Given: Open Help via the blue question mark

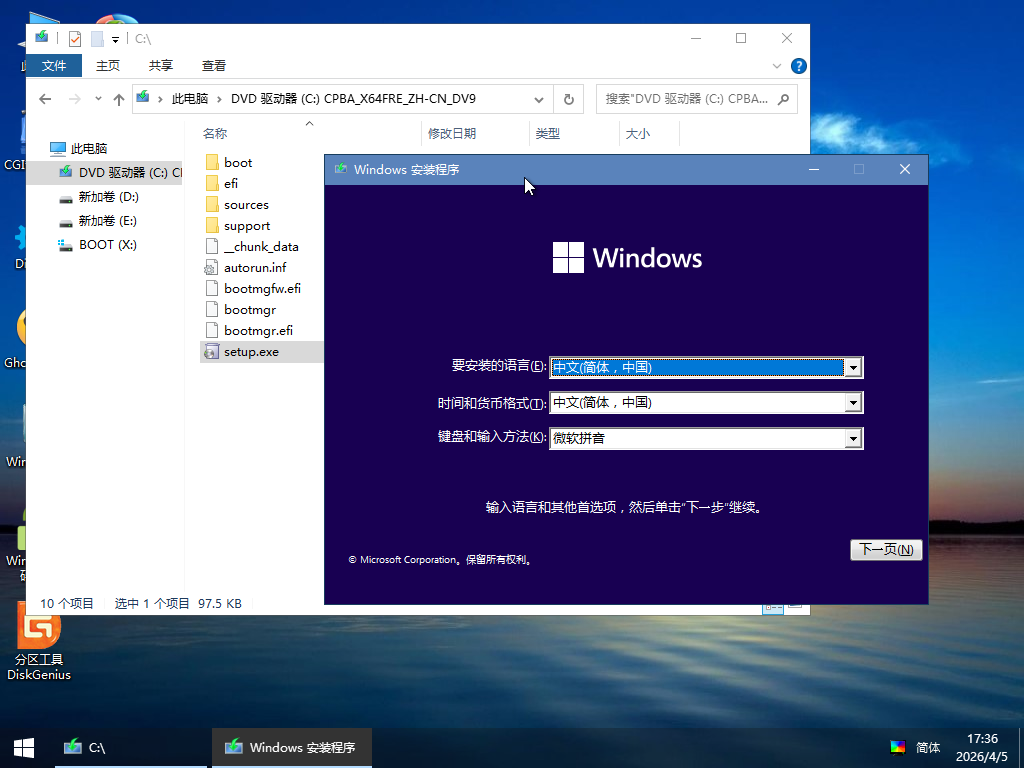Looking at the screenshot, I should click(x=798, y=66).
